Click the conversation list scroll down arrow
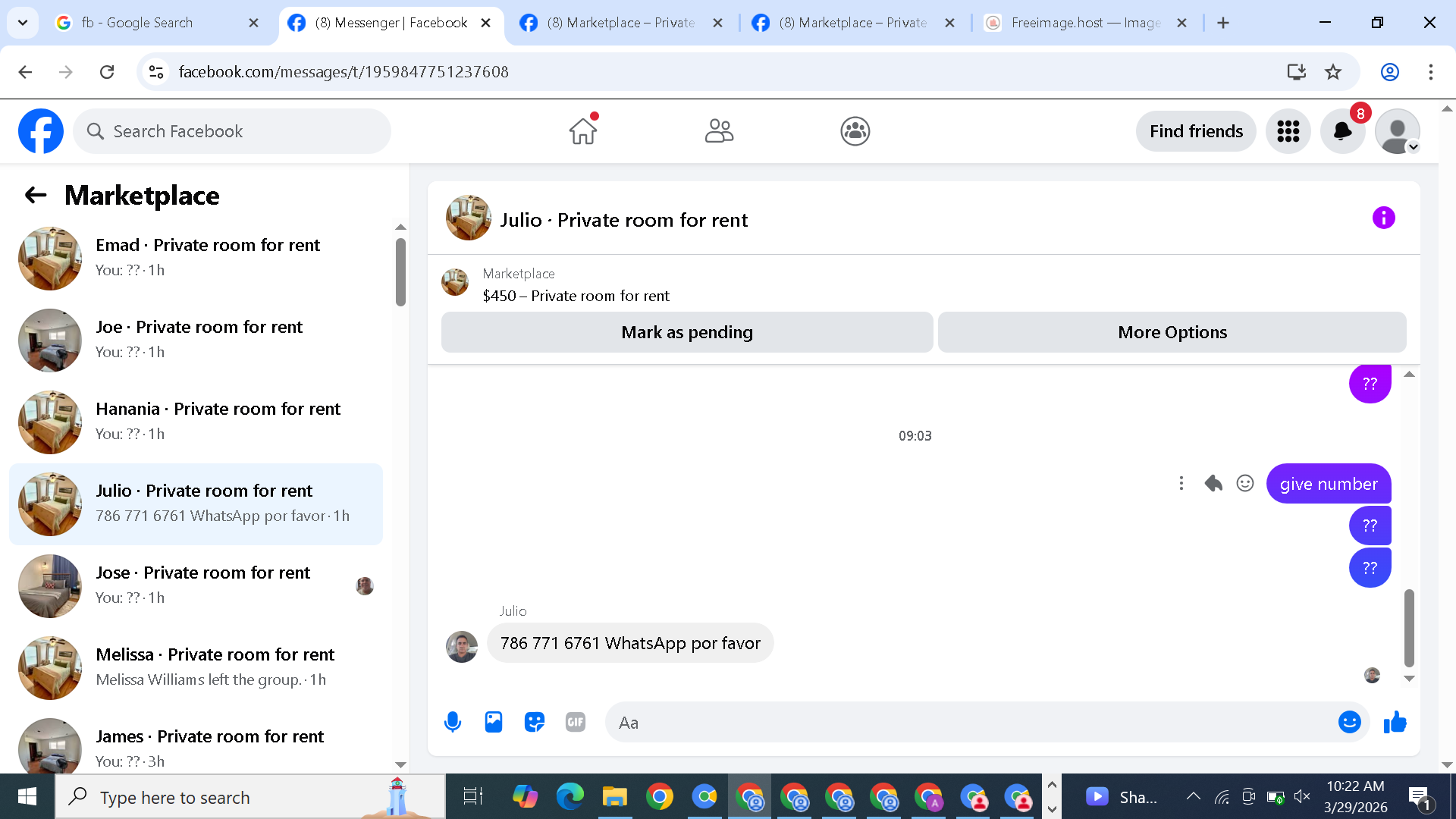The height and width of the screenshot is (819, 1456). (x=400, y=764)
